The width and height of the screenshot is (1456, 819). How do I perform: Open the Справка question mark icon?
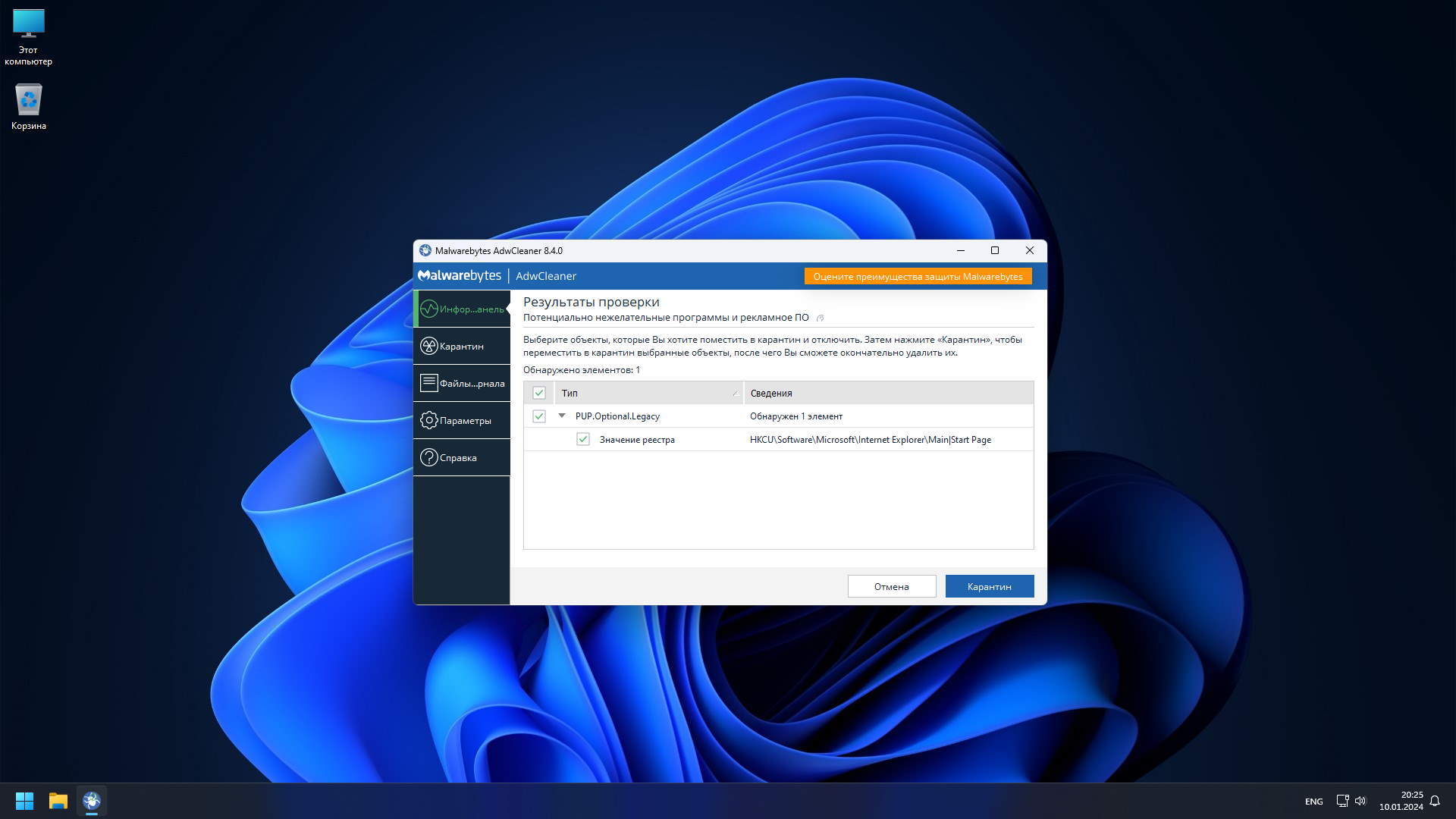pos(429,457)
